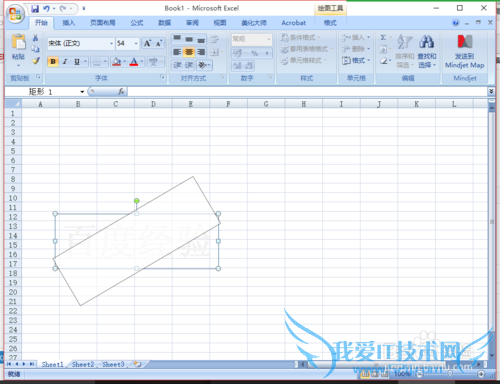Toggle underline formatting
500x384 pixels.
[77, 62]
